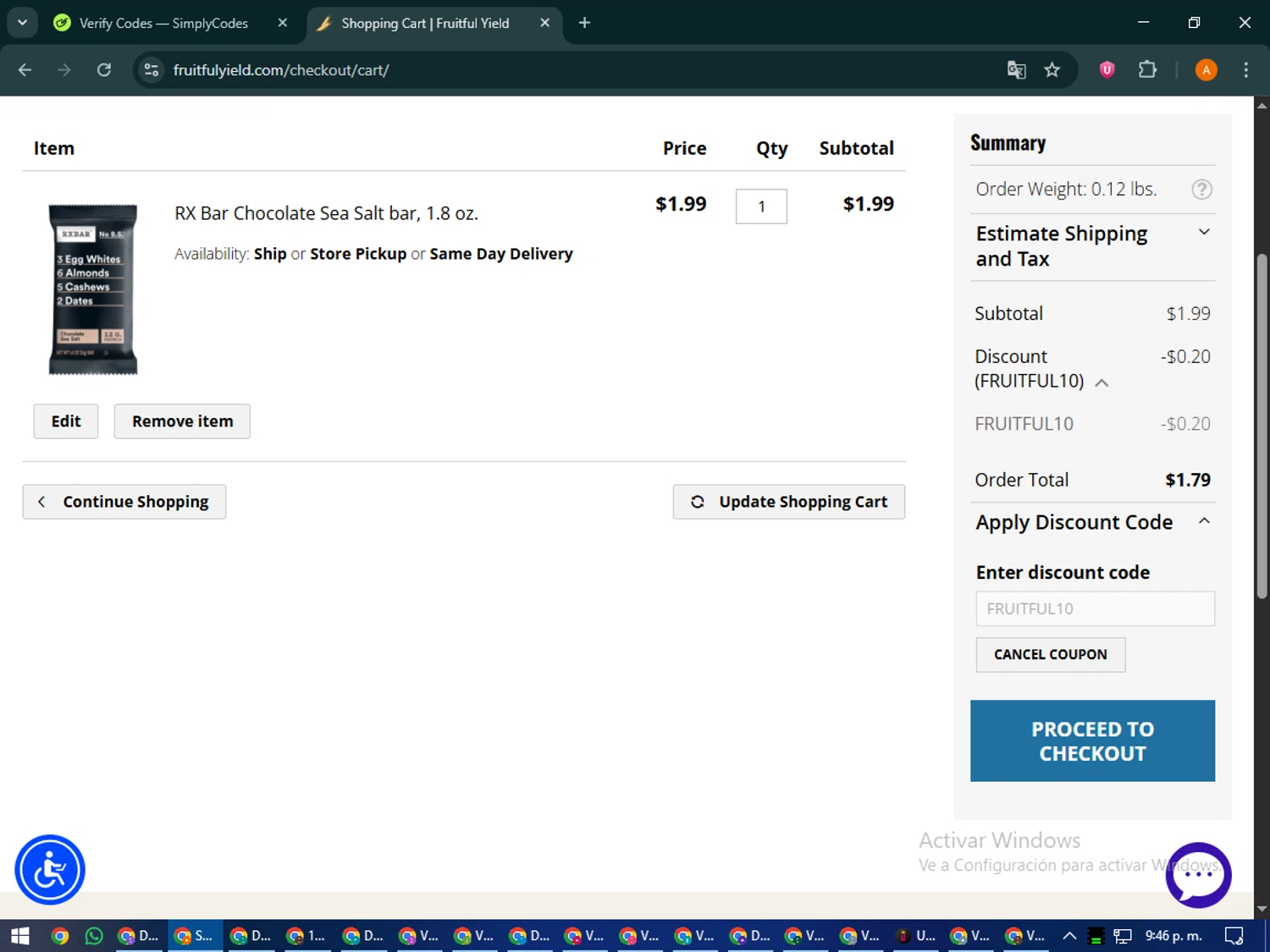Open the RX Bar product thumbnail
The height and width of the screenshot is (952, 1270).
(93, 289)
